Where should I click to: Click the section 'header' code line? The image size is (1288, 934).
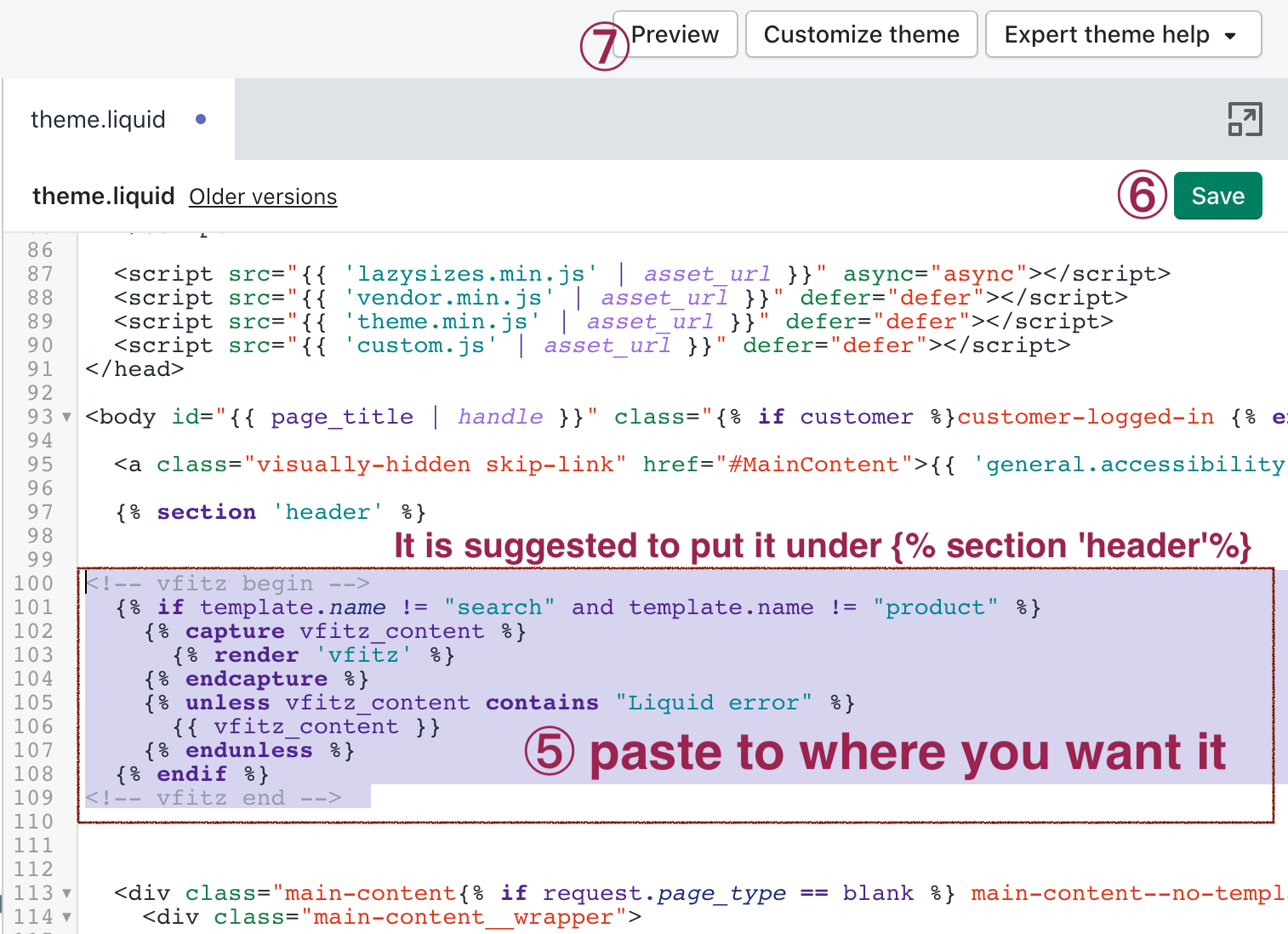pos(271,512)
